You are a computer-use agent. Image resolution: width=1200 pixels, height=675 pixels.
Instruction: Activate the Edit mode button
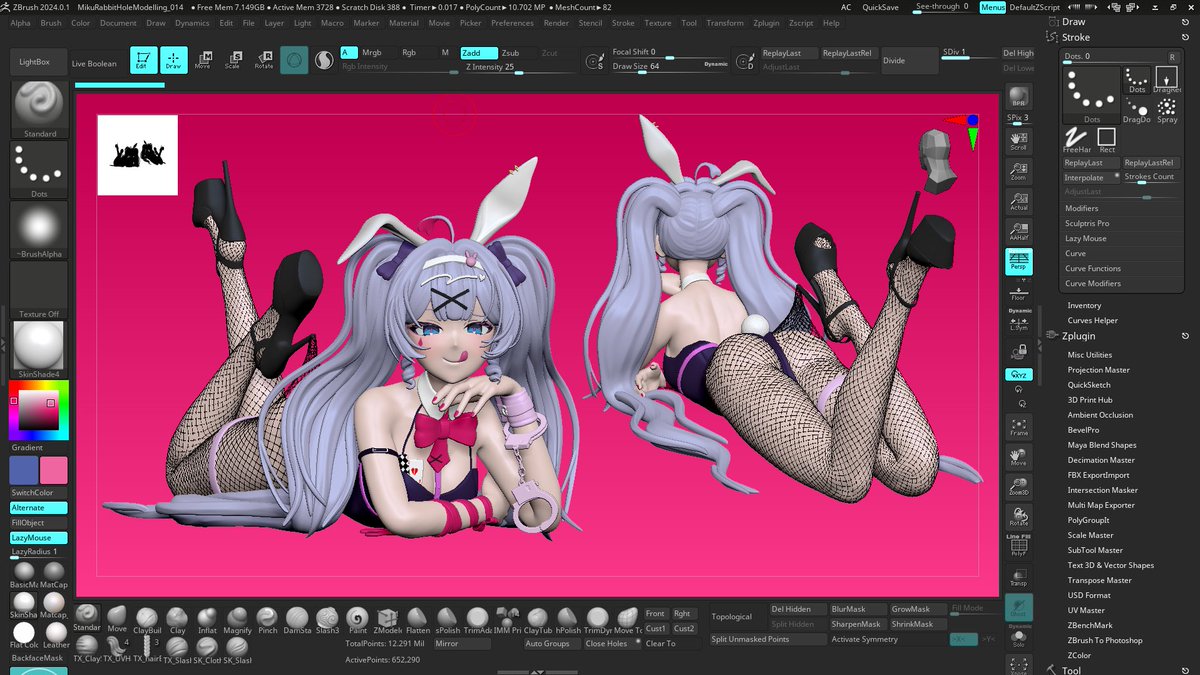(x=144, y=60)
